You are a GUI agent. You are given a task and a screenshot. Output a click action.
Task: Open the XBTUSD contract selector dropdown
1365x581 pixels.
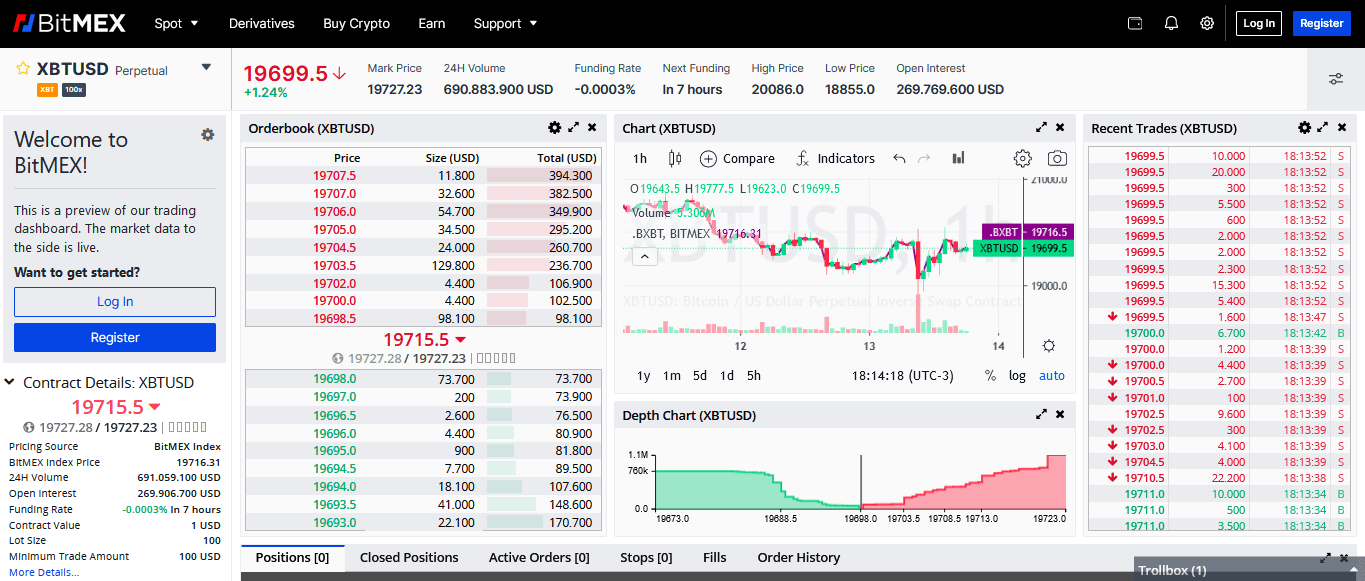click(206, 68)
